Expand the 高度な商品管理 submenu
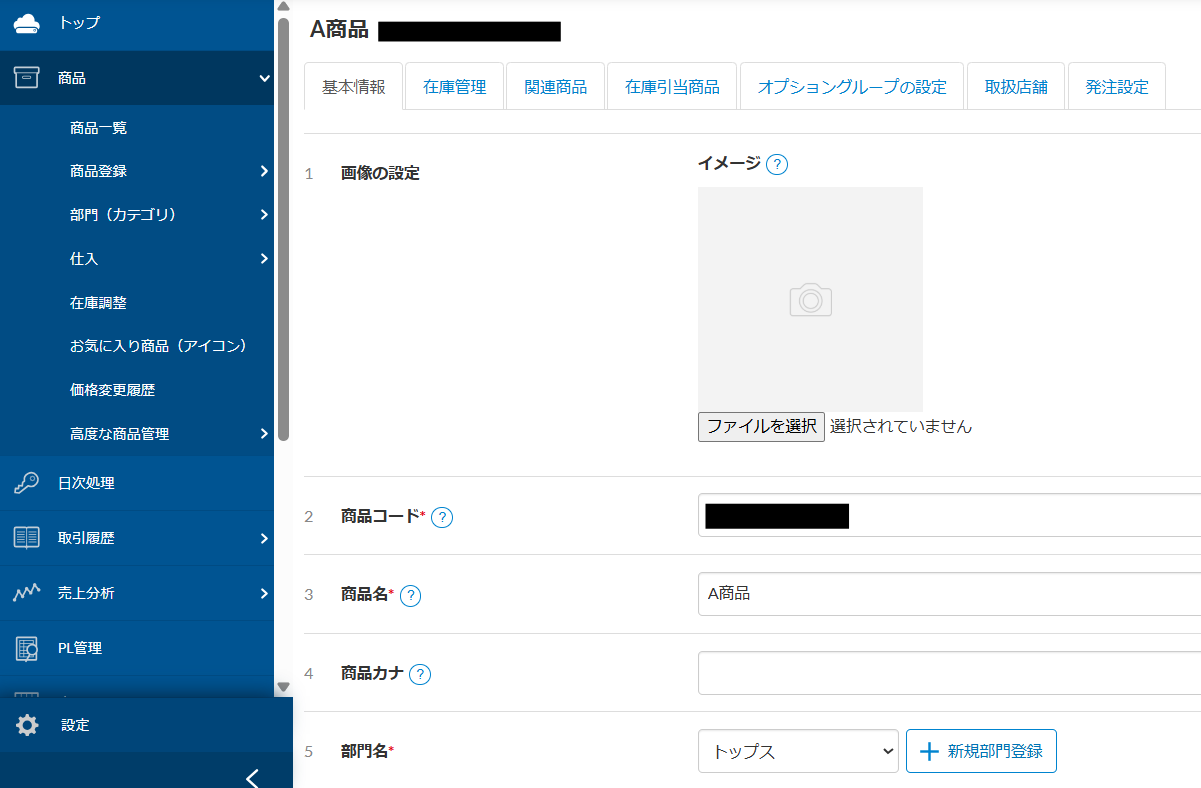 click(x=264, y=434)
